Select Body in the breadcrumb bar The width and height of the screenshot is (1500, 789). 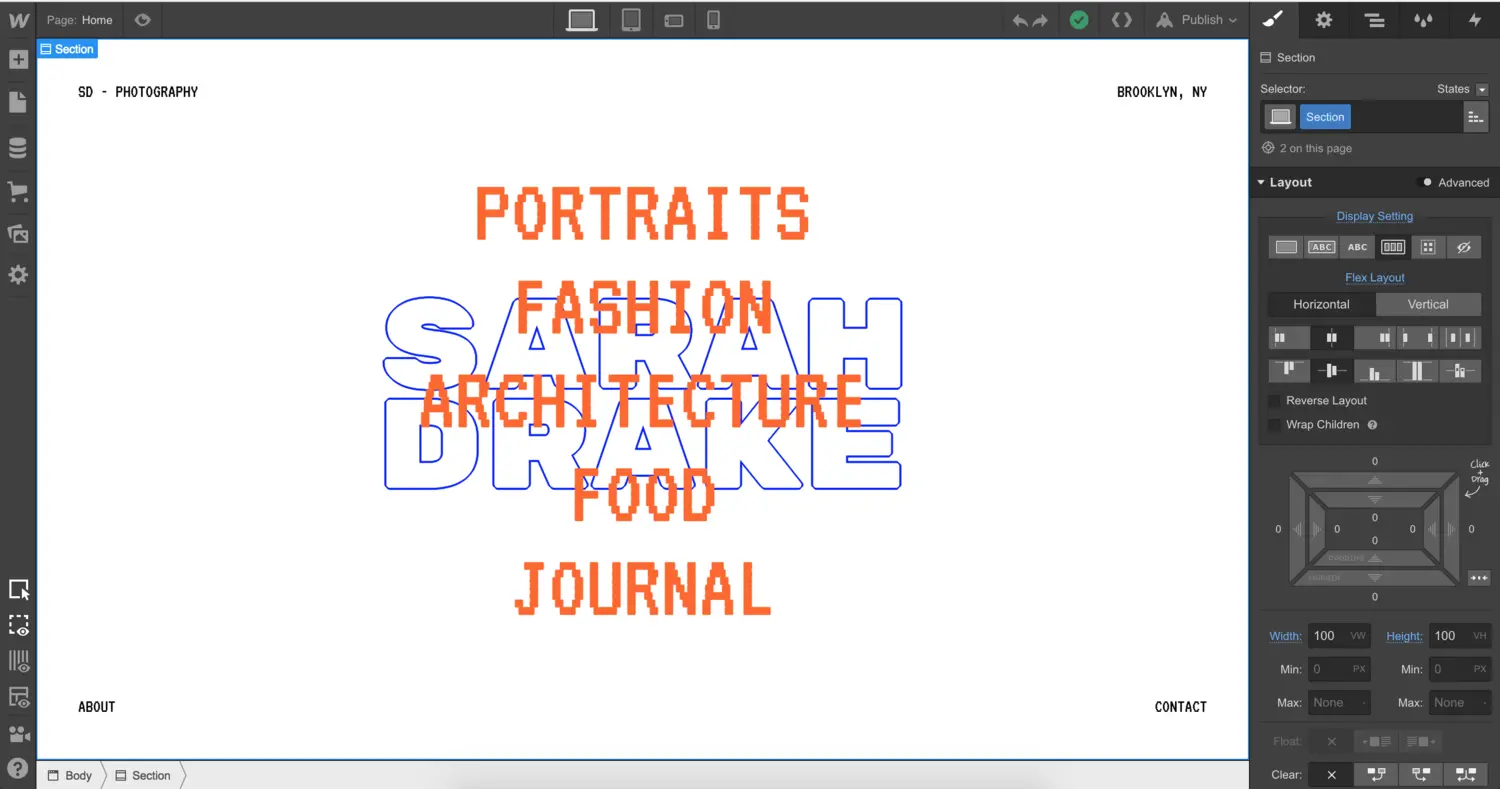(70, 775)
